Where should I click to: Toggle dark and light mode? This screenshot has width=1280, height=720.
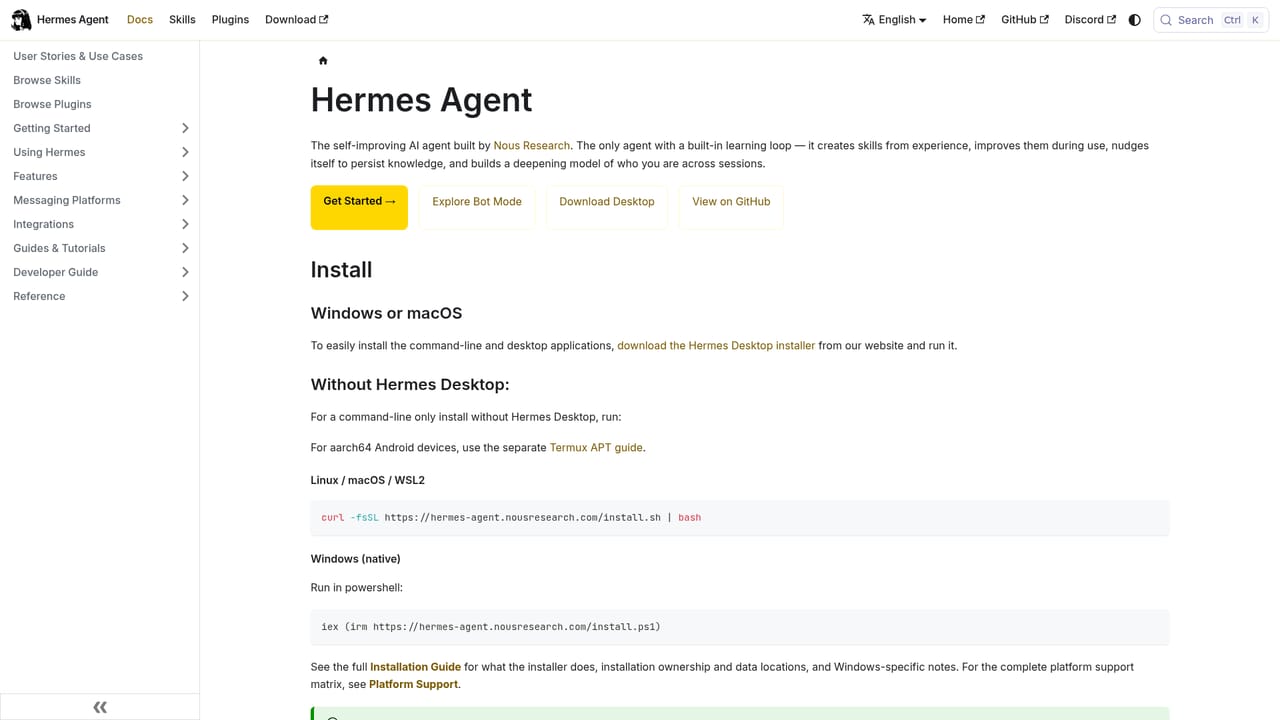point(1134,20)
